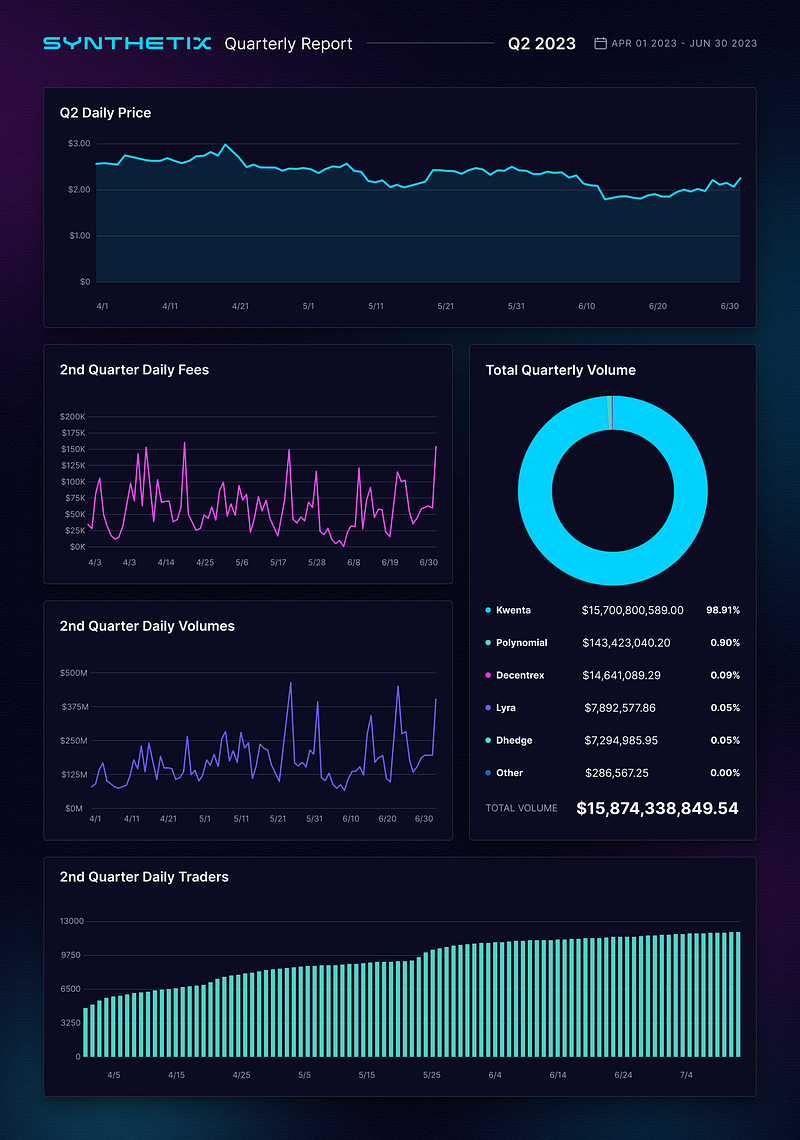Click the 'Decentrex' legend label
The image size is (800, 1140).
(520, 675)
